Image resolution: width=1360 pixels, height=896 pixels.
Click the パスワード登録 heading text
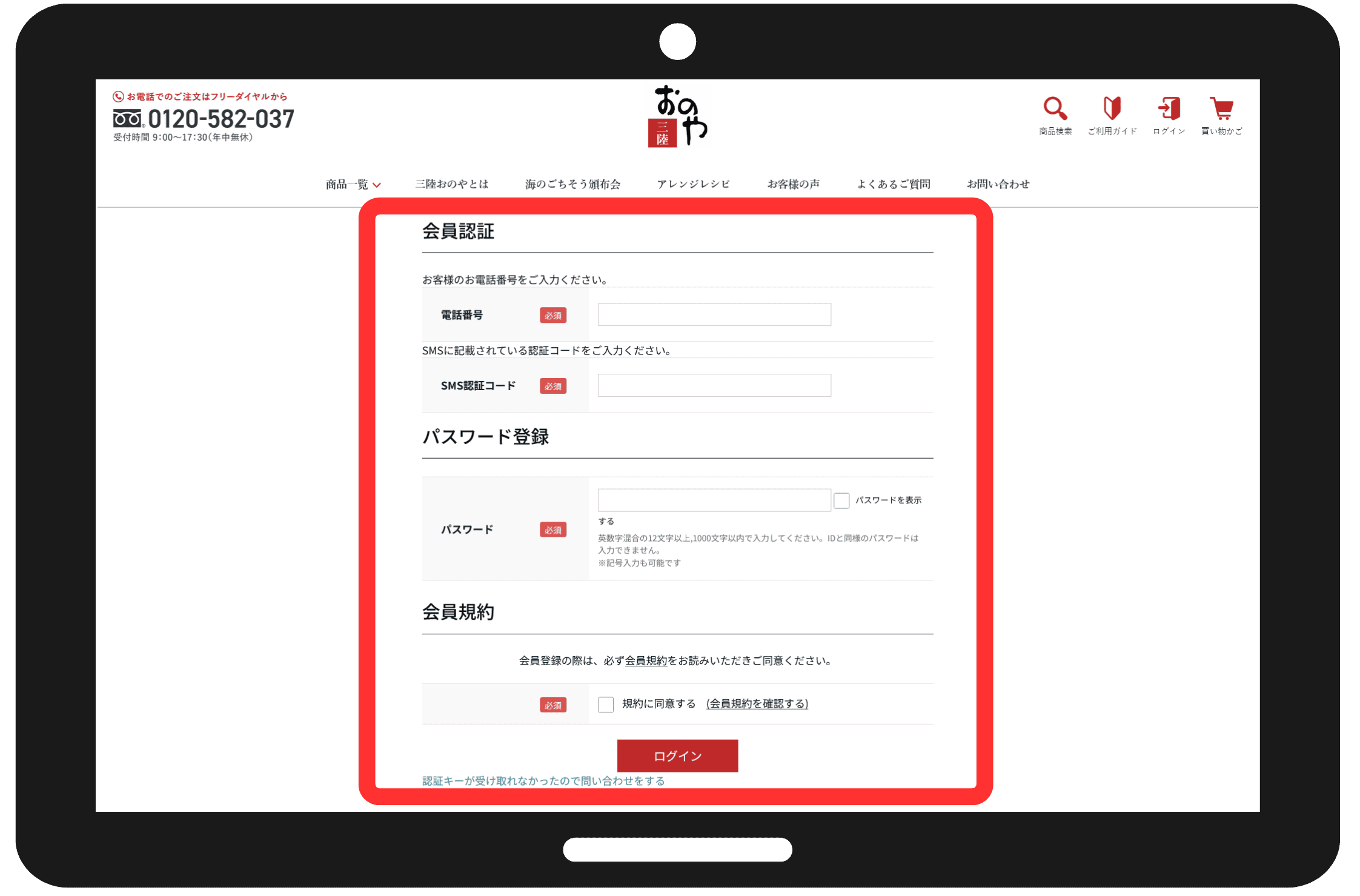[x=486, y=437]
